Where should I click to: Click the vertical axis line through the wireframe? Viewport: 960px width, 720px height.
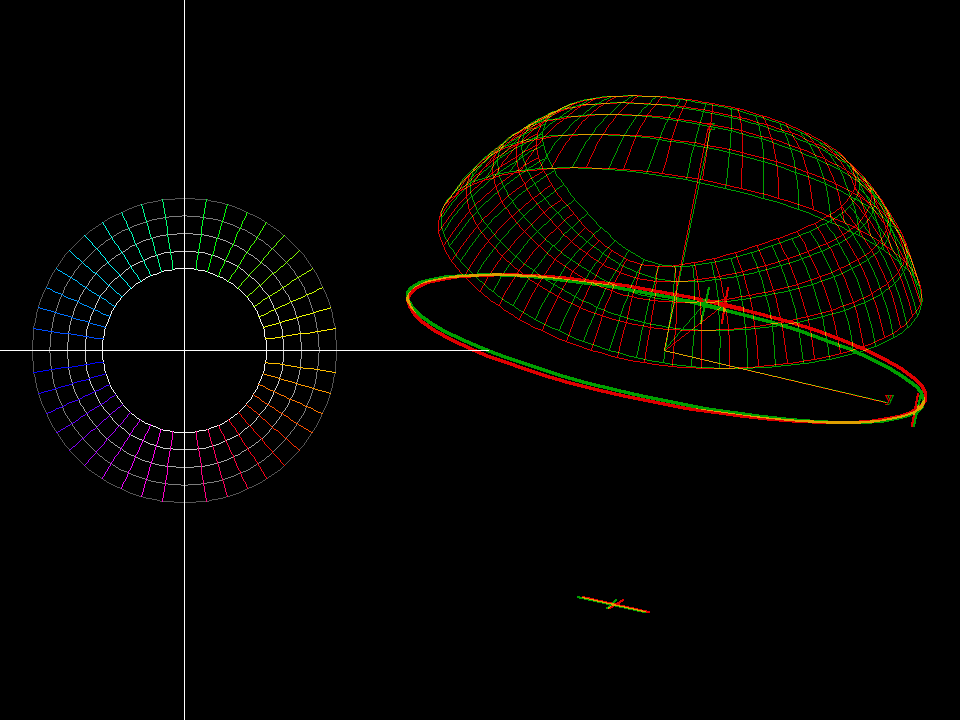(694, 214)
